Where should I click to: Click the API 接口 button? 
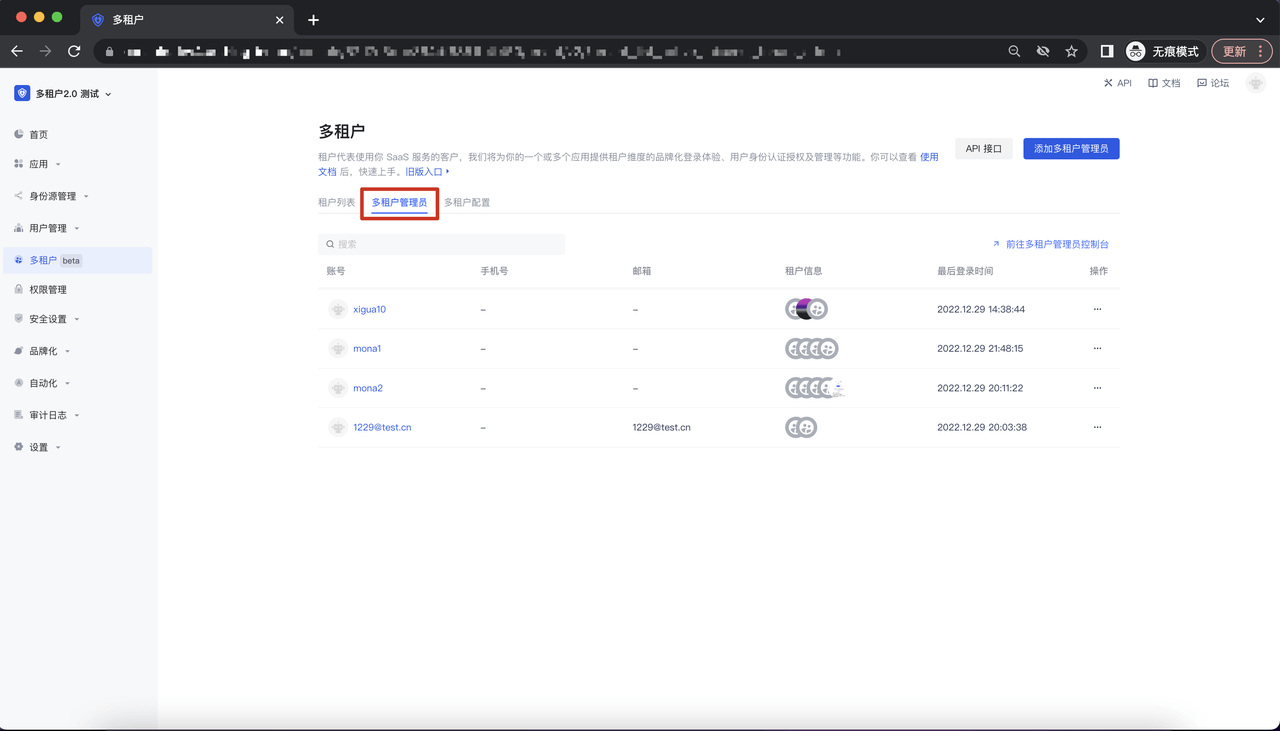click(983, 149)
